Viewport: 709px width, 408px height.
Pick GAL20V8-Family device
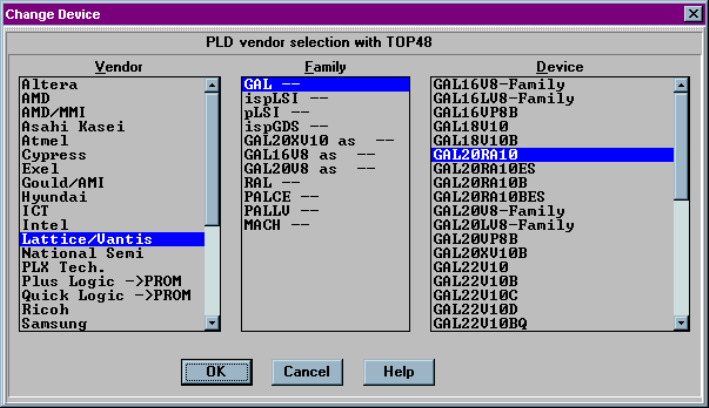click(553, 211)
